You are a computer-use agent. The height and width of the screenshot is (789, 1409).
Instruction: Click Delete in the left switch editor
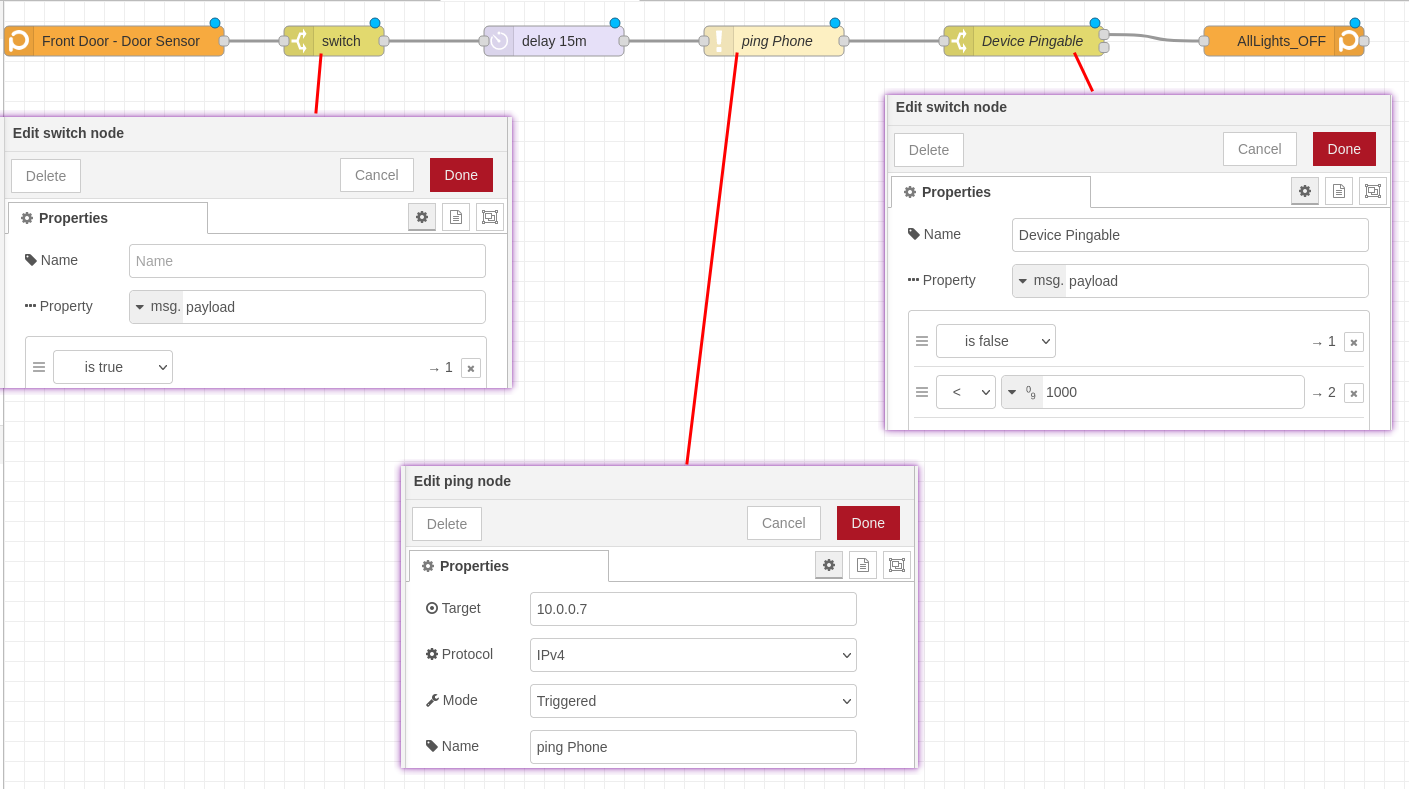click(46, 176)
